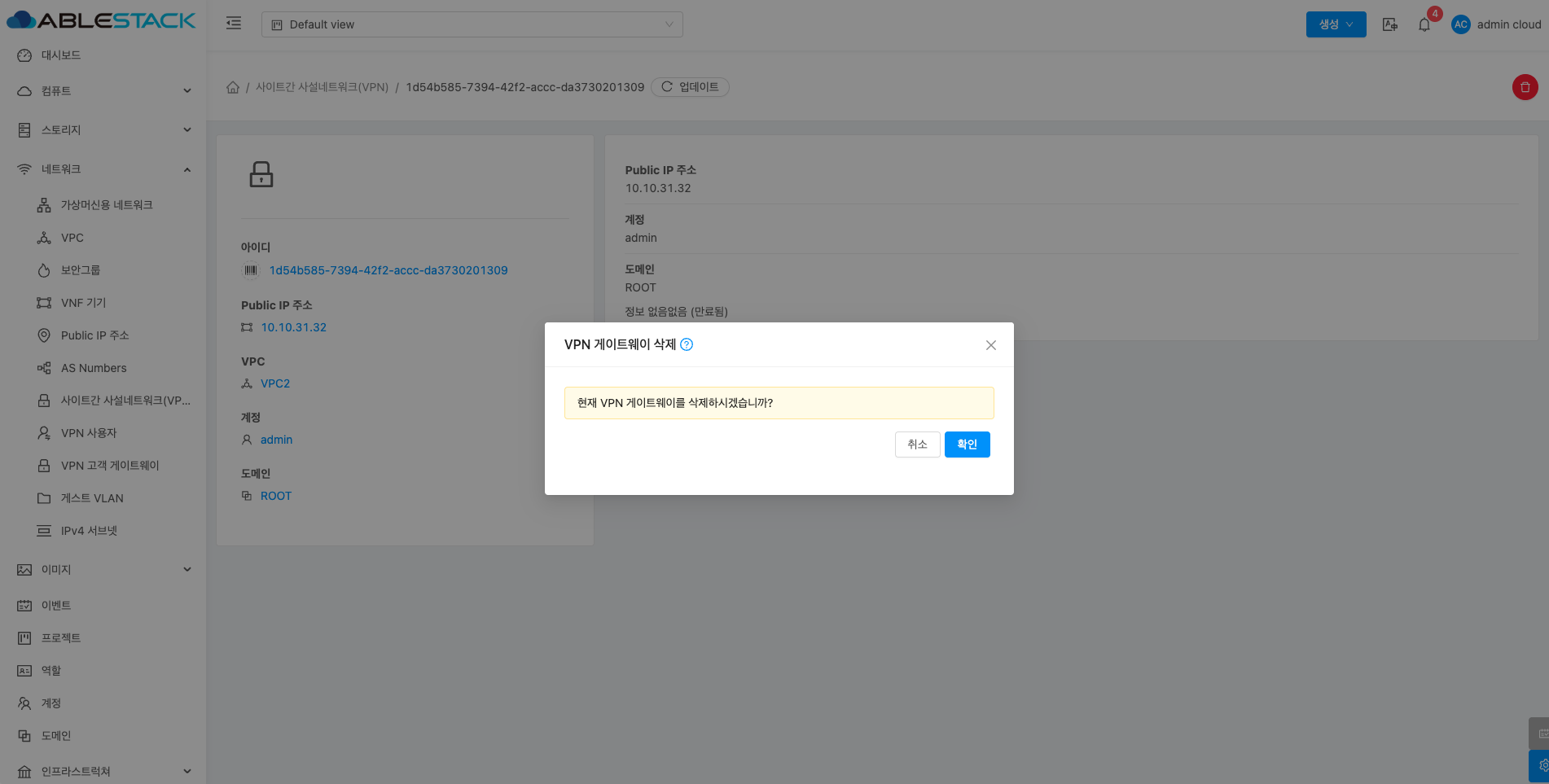Open 프로젝트 in the sidebar
Image resolution: width=1549 pixels, height=784 pixels.
click(103, 638)
